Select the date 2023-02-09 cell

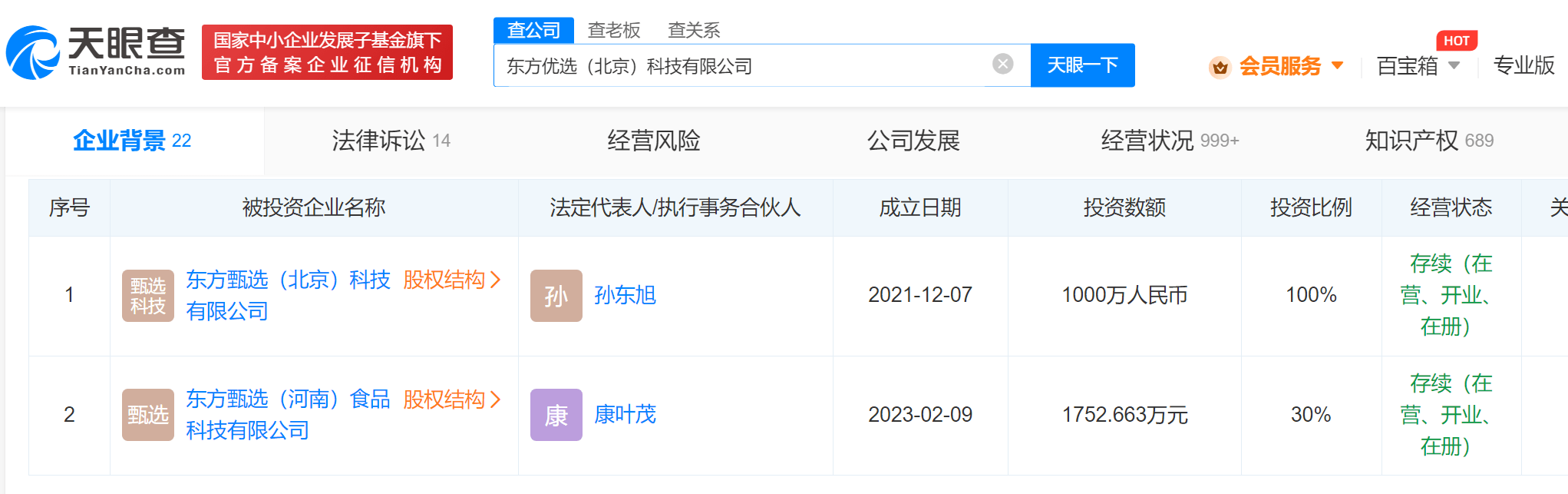920,415
